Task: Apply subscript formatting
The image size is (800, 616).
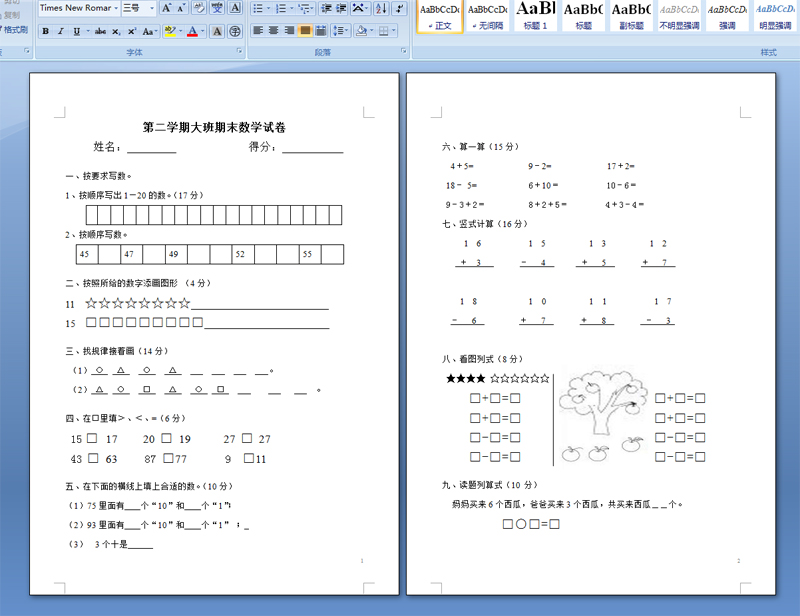Action: (116, 31)
